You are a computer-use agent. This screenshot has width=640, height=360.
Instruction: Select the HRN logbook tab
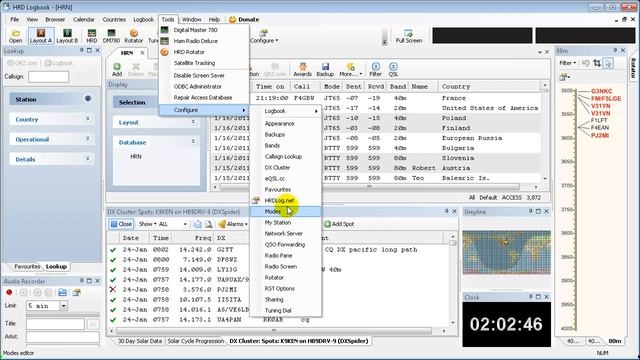pyautogui.click(x=127, y=53)
